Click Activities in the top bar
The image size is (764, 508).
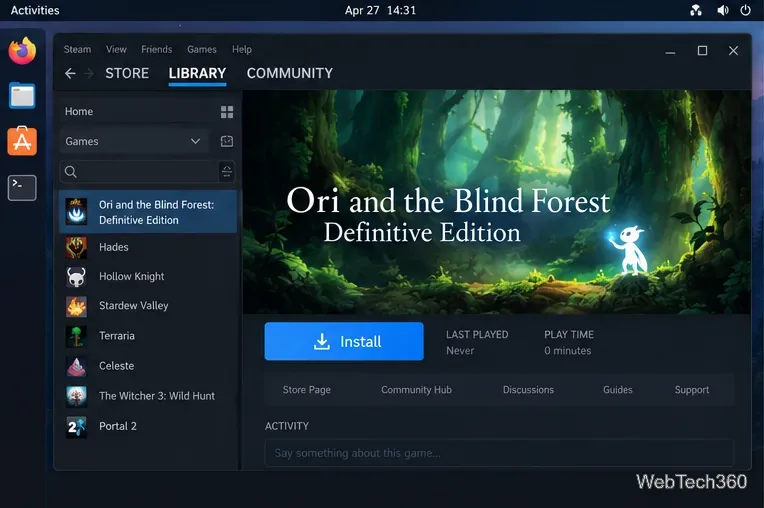[x=35, y=10]
